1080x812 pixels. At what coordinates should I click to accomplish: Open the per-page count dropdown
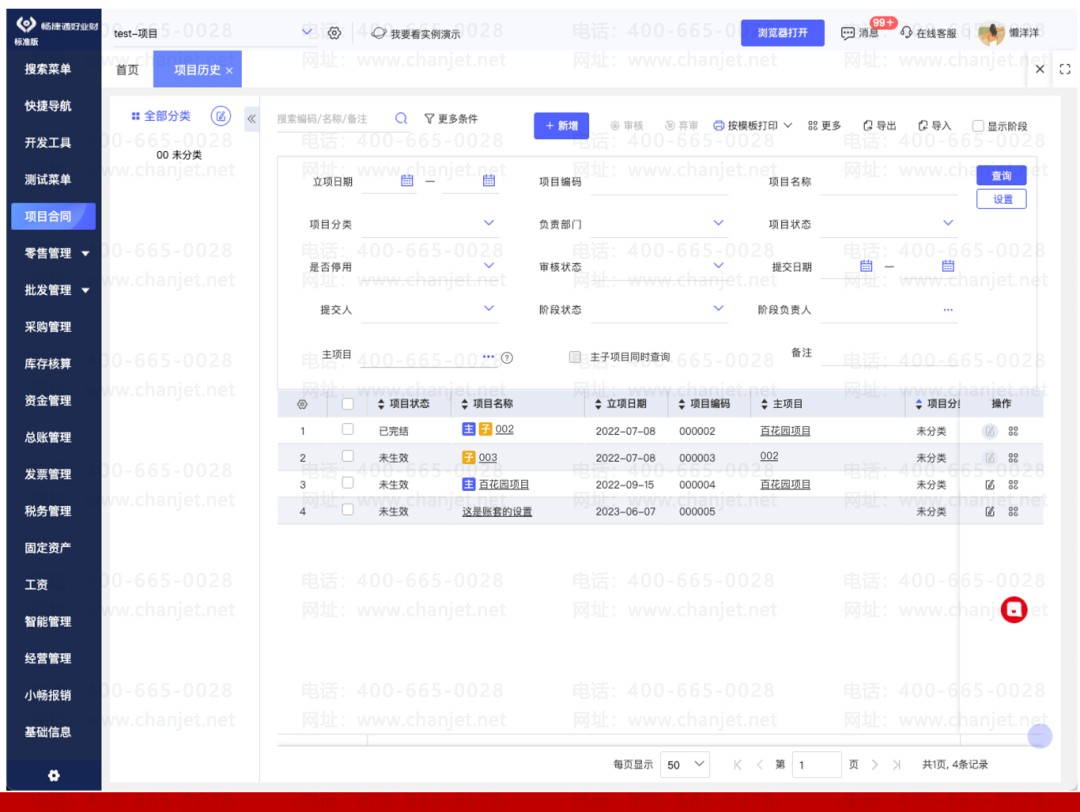pos(686,764)
